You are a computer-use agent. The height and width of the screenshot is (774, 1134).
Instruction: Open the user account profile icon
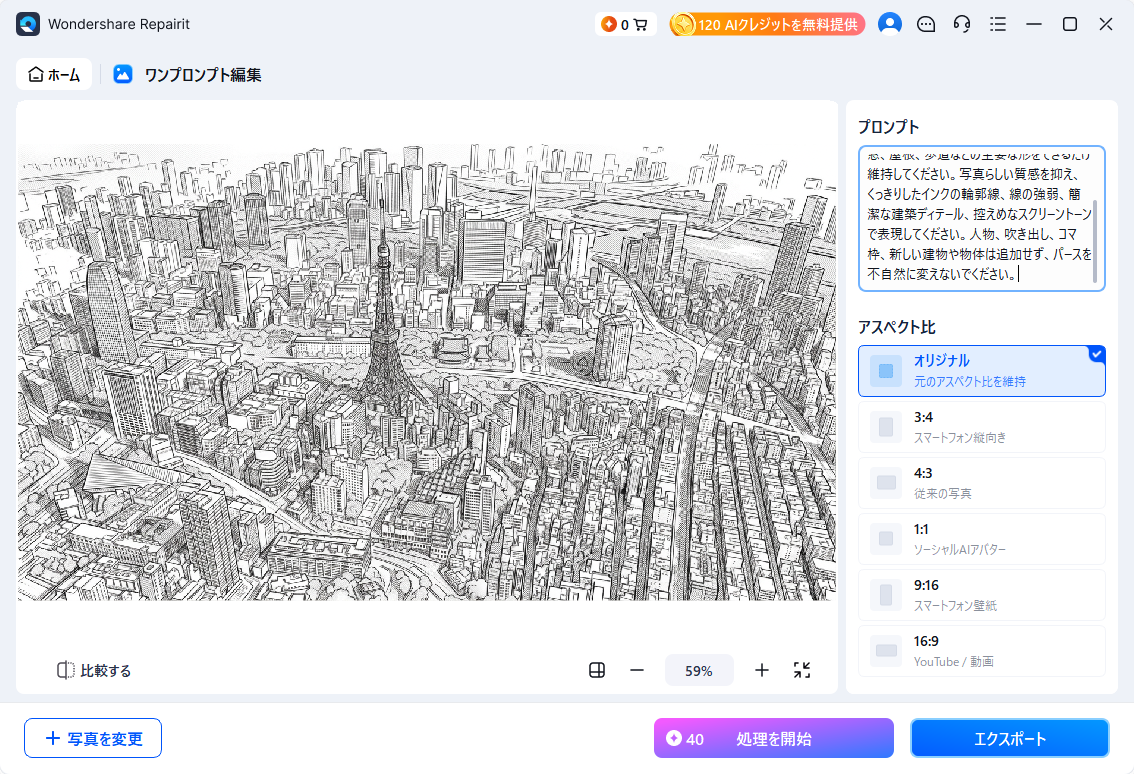[x=890, y=24]
